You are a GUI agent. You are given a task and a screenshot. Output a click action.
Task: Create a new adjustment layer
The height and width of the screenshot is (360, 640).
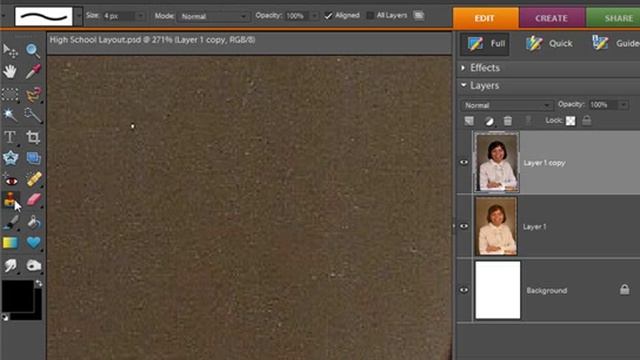(489, 121)
